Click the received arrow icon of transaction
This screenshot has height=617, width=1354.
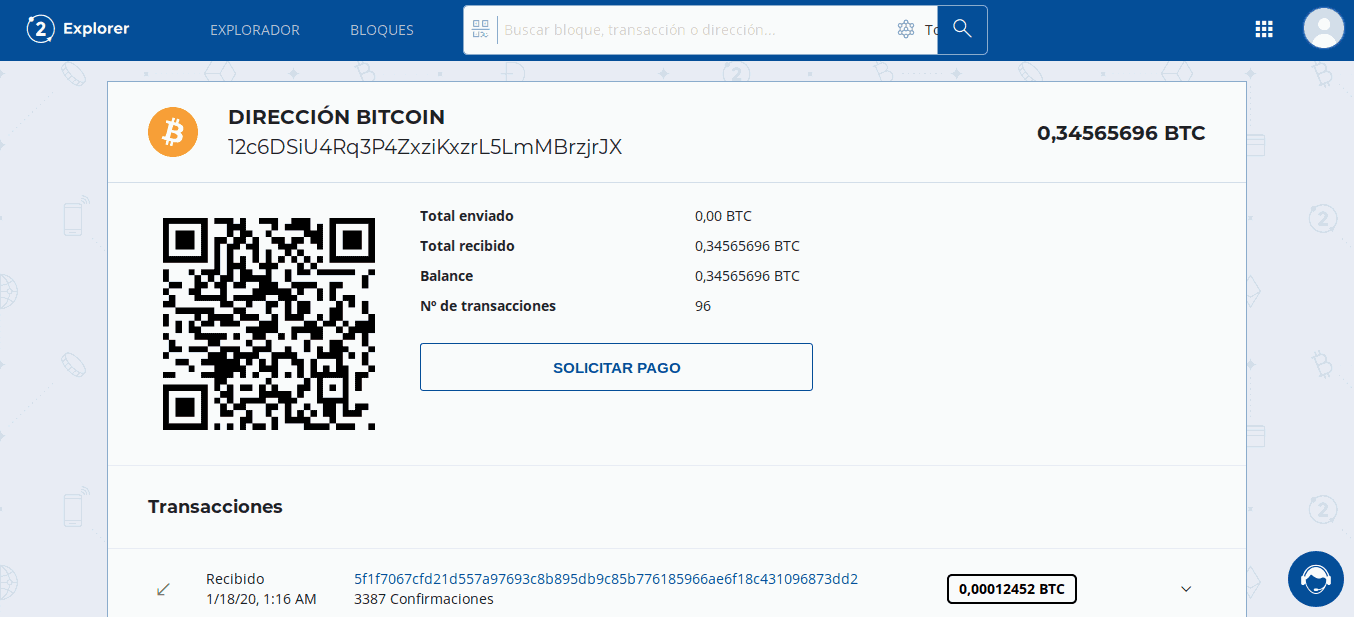point(164,590)
